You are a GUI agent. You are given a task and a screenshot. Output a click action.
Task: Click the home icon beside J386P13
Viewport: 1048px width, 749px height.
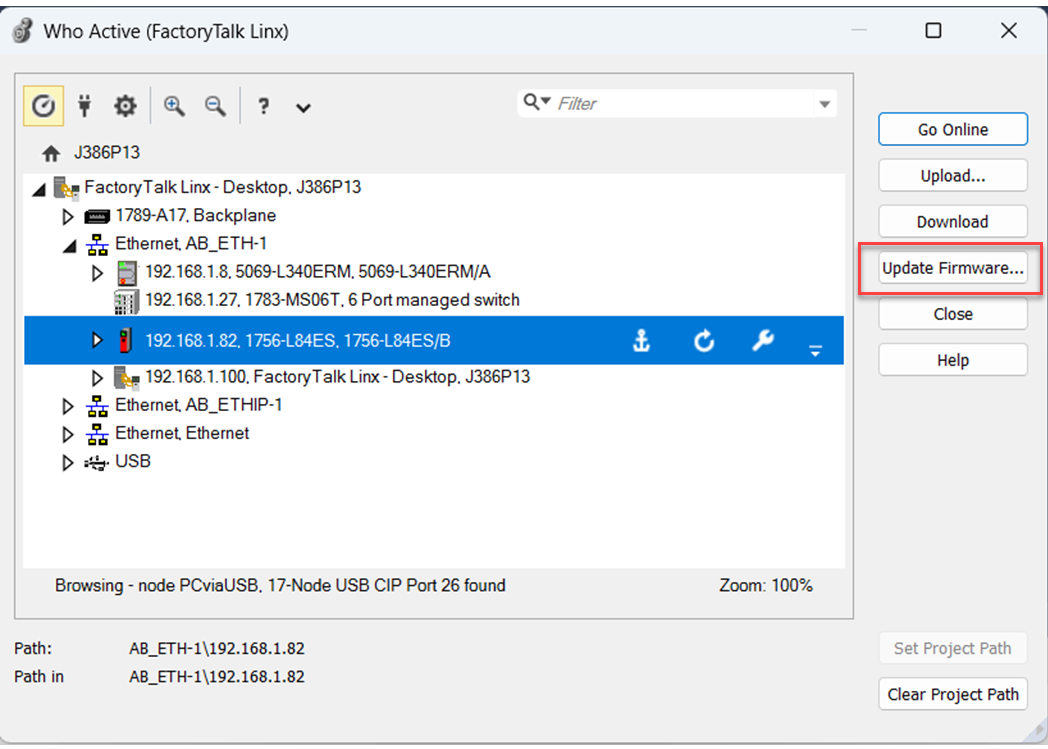point(51,154)
